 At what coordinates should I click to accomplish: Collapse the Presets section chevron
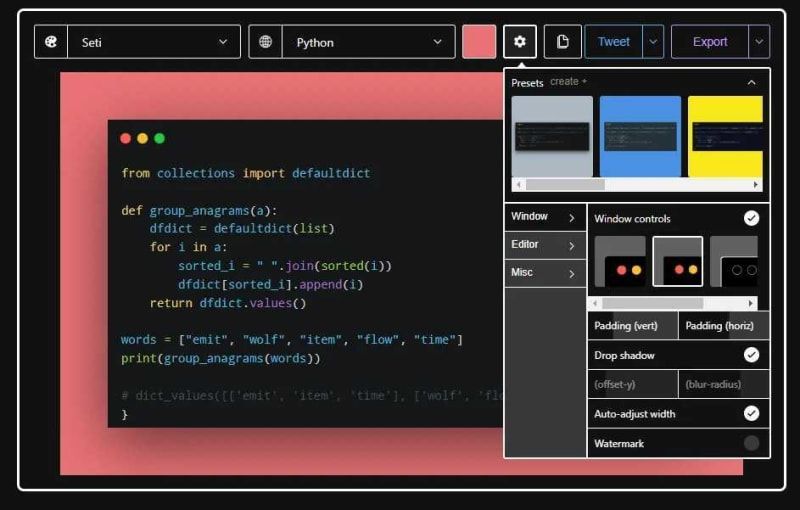[752, 83]
